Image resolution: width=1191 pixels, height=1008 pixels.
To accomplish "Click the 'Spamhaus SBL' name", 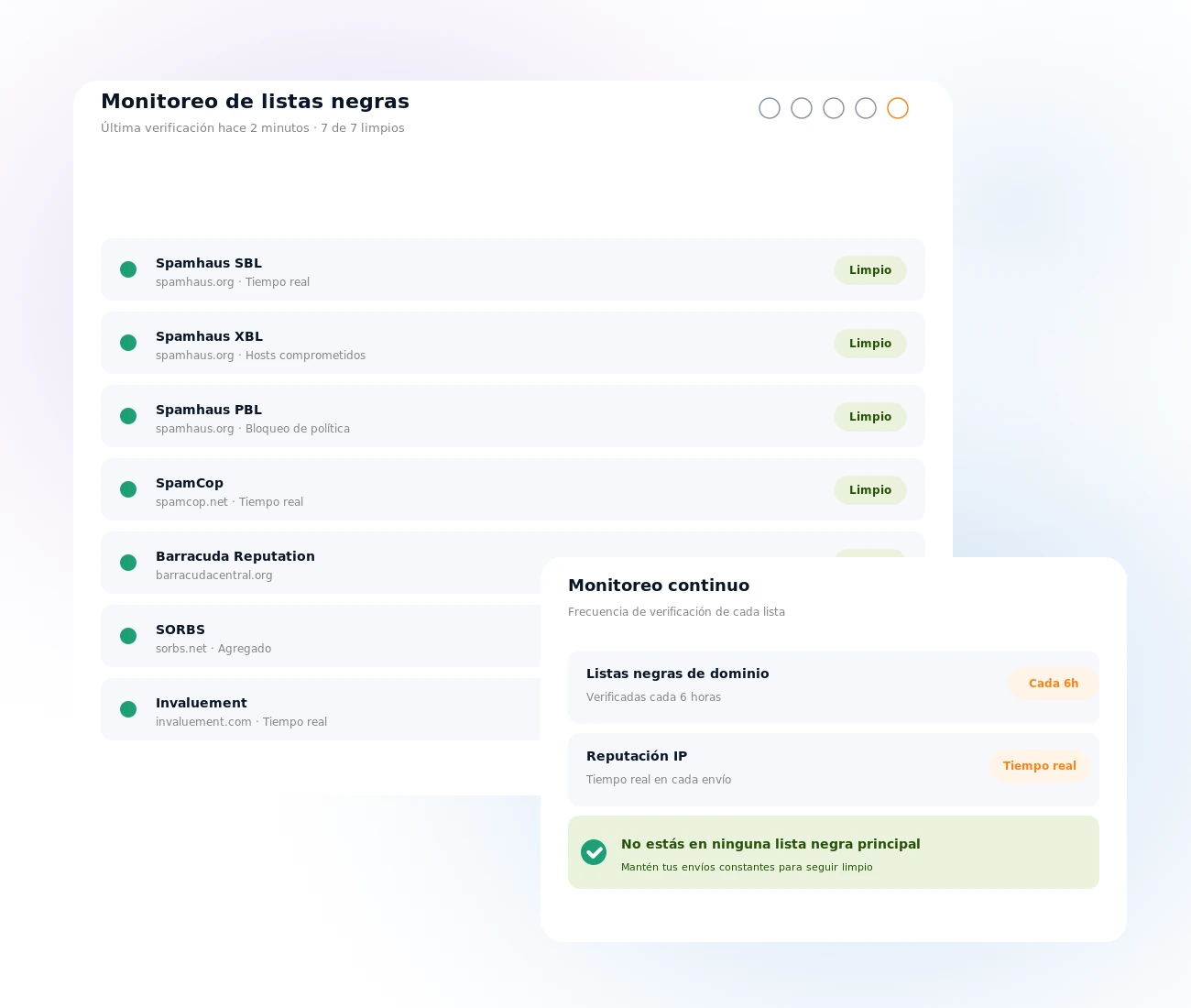I will (209, 263).
